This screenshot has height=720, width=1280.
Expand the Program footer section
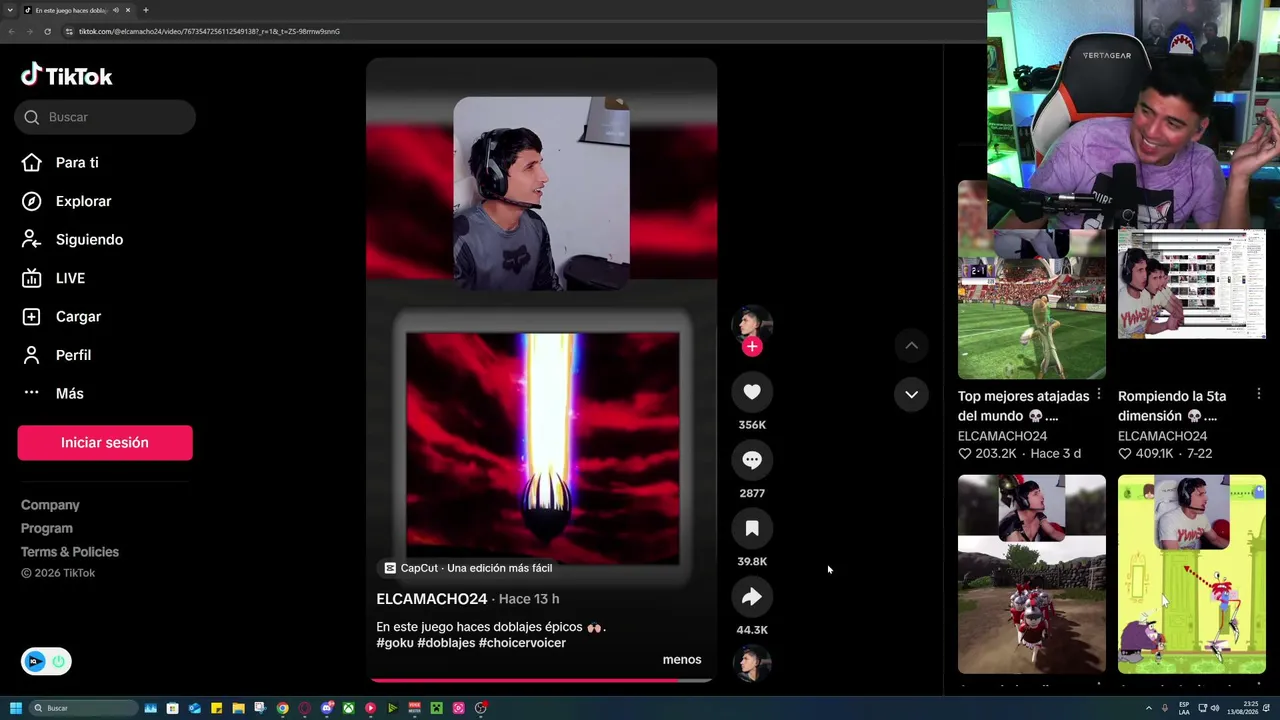coord(47,528)
